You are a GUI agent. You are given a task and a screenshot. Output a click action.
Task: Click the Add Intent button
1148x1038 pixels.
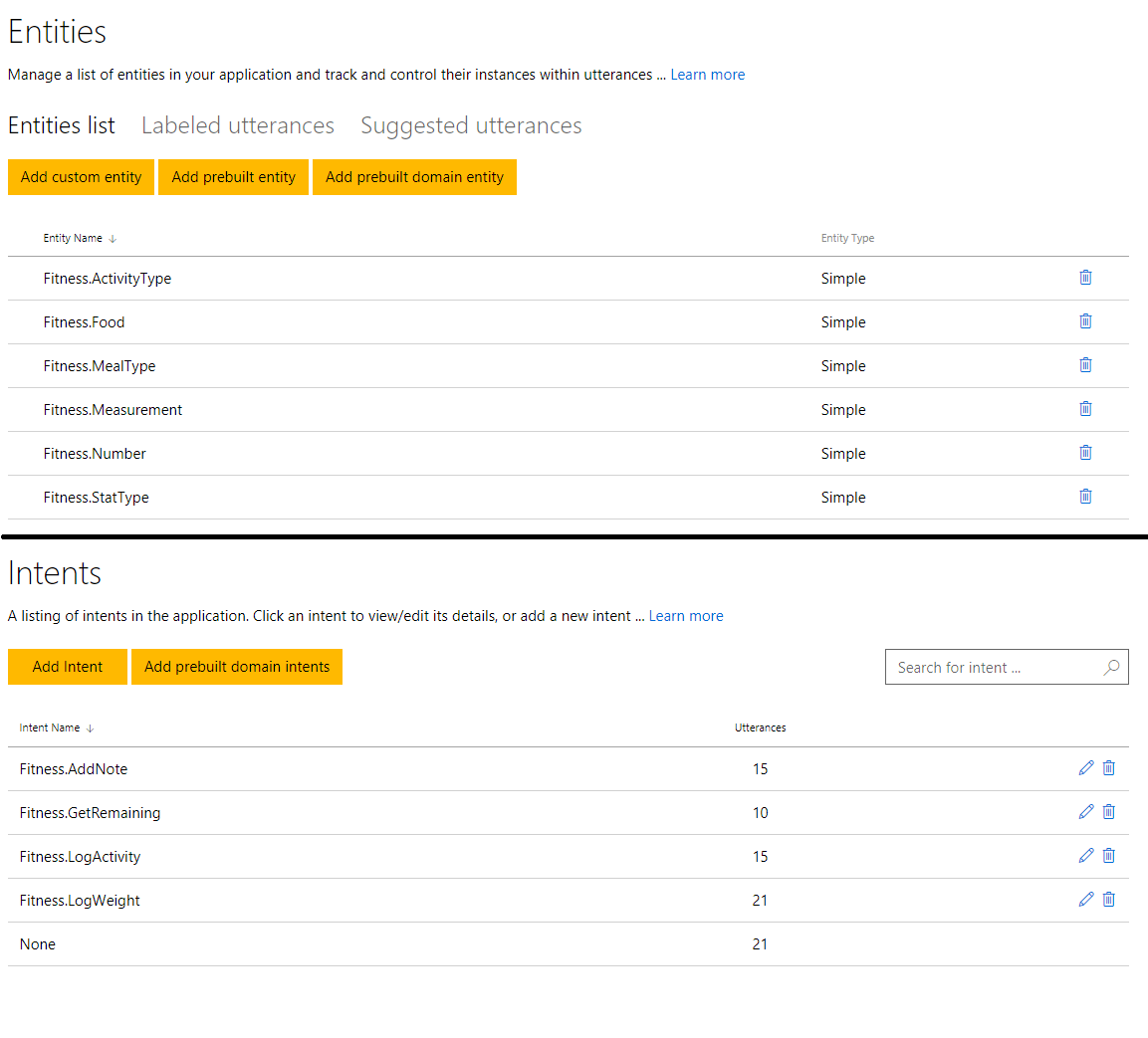pos(68,667)
